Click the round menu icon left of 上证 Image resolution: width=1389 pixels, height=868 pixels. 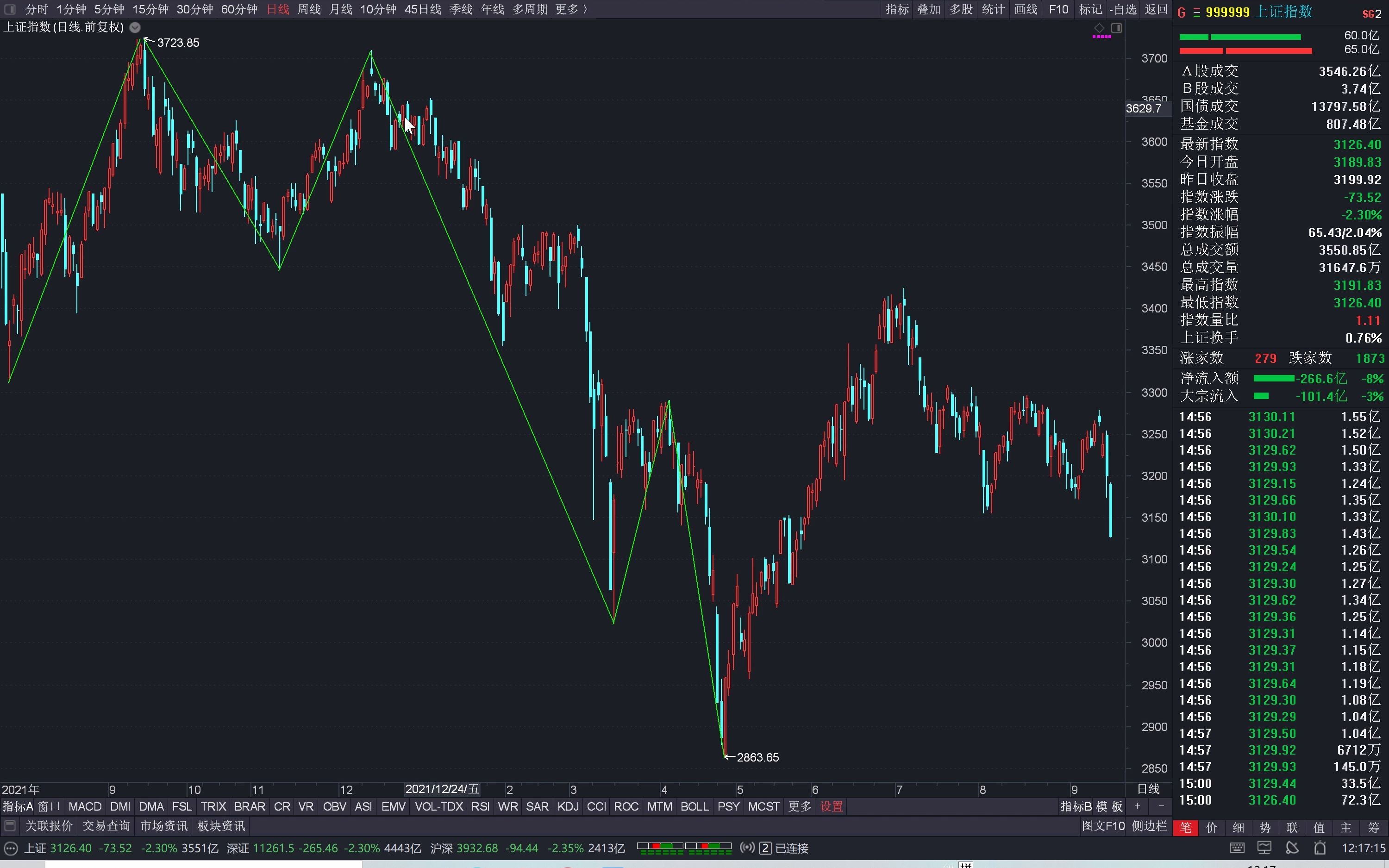10,848
